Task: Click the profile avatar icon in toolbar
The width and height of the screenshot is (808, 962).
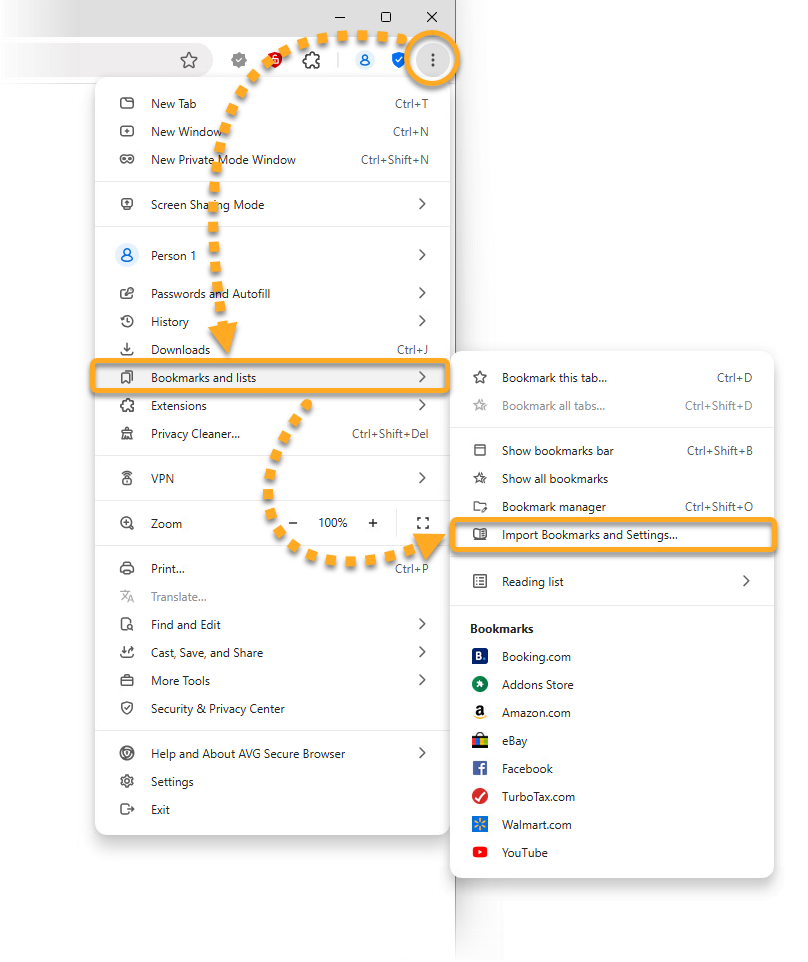Action: coord(365,61)
